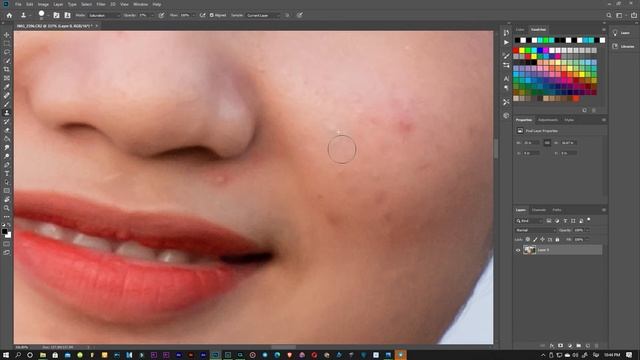This screenshot has height=360, width=640.
Task: Open the Opacity dropdown in the options bar
Action: (152, 15)
